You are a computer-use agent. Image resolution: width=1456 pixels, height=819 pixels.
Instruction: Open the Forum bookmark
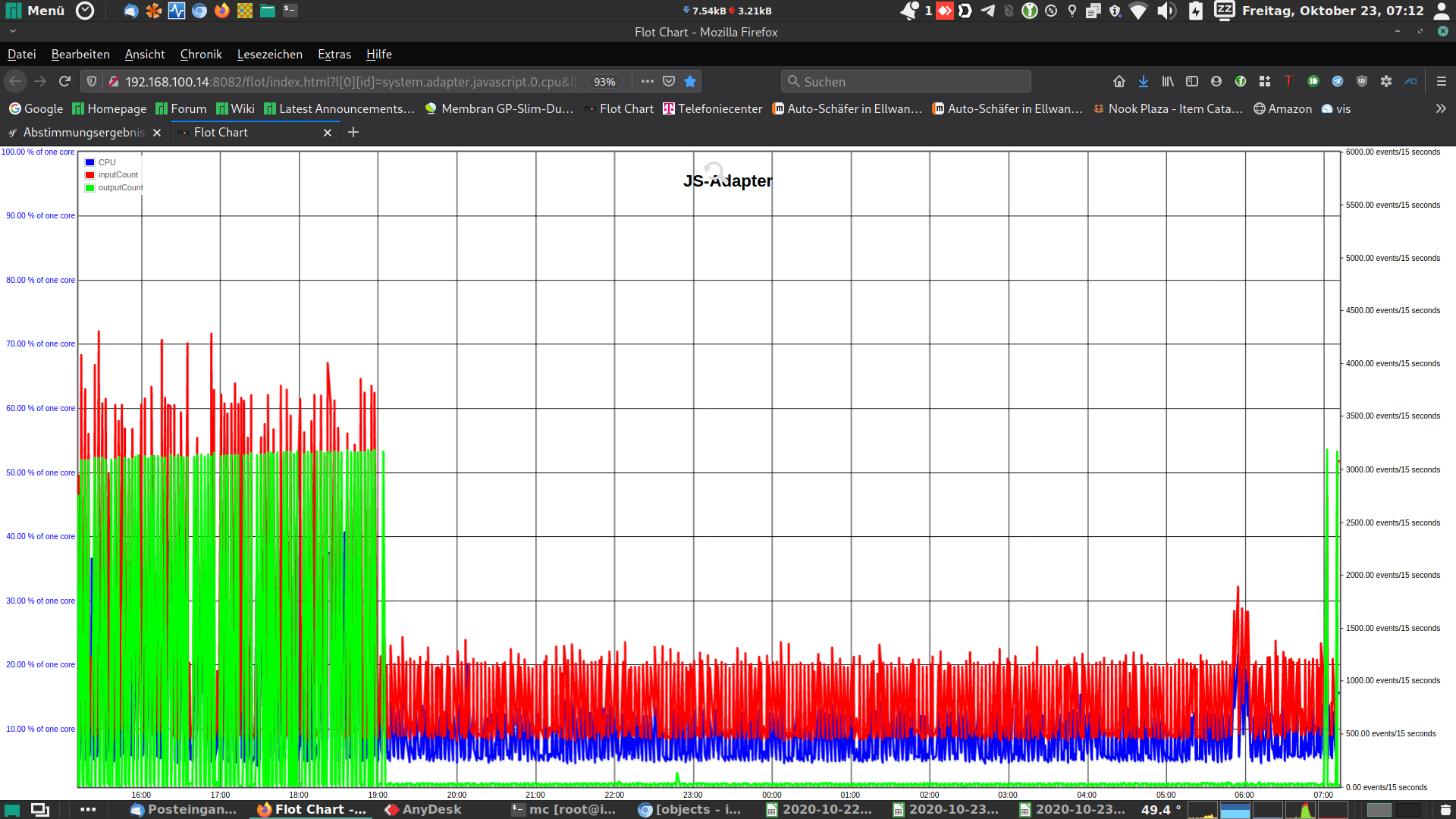pyautogui.click(x=180, y=108)
